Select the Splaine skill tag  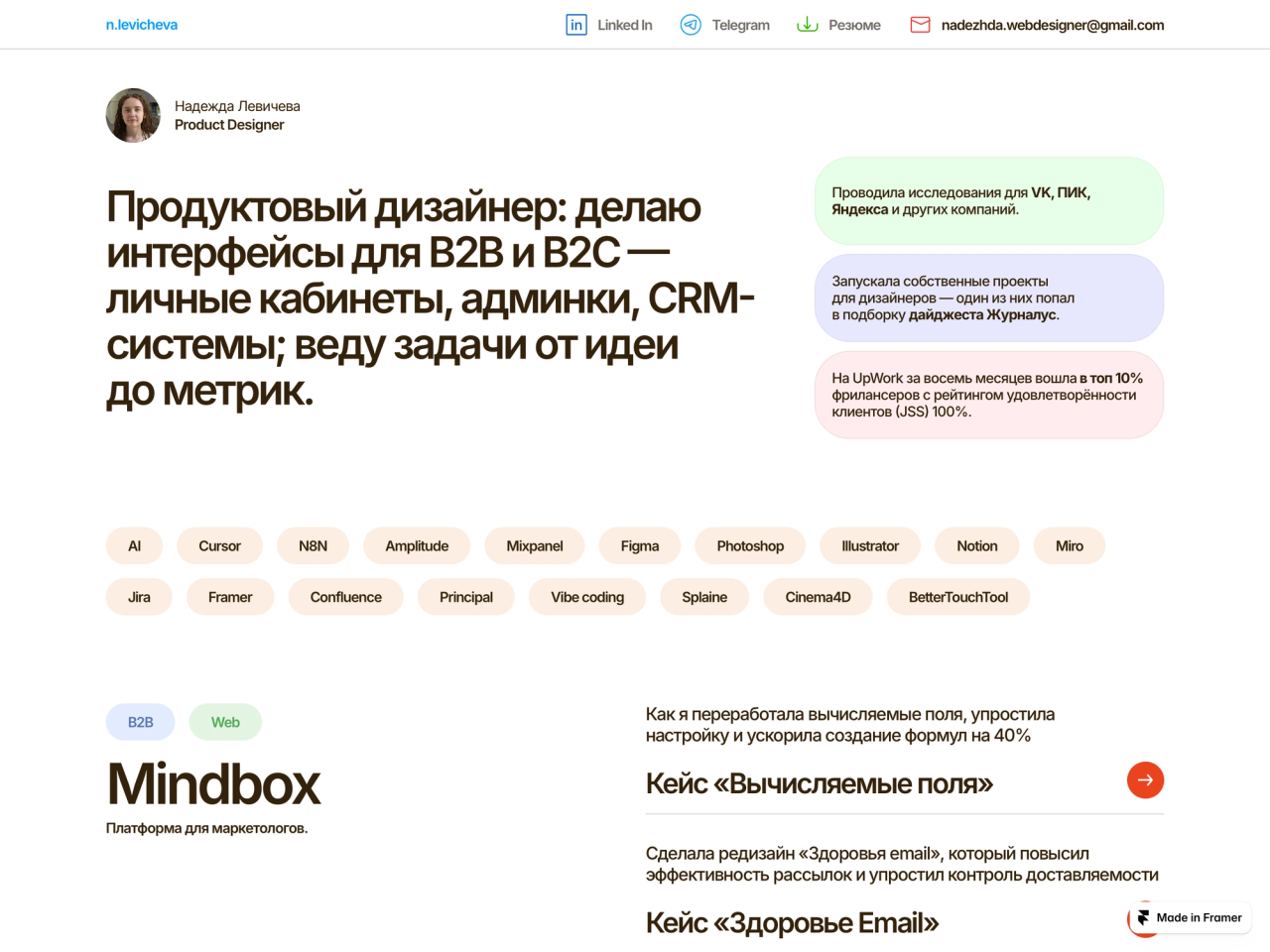click(x=704, y=597)
